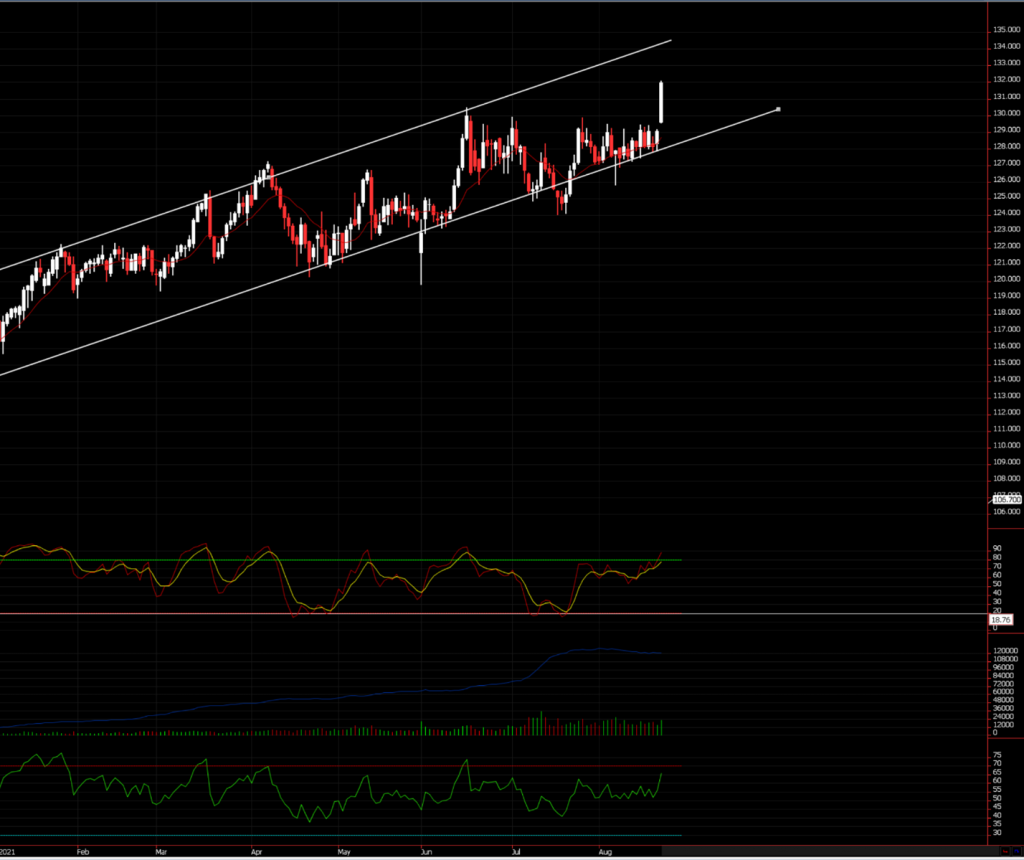Click the 18.76 stochastic value label
Image resolution: width=1024 pixels, height=860 pixels.
(x=1000, y=620)
